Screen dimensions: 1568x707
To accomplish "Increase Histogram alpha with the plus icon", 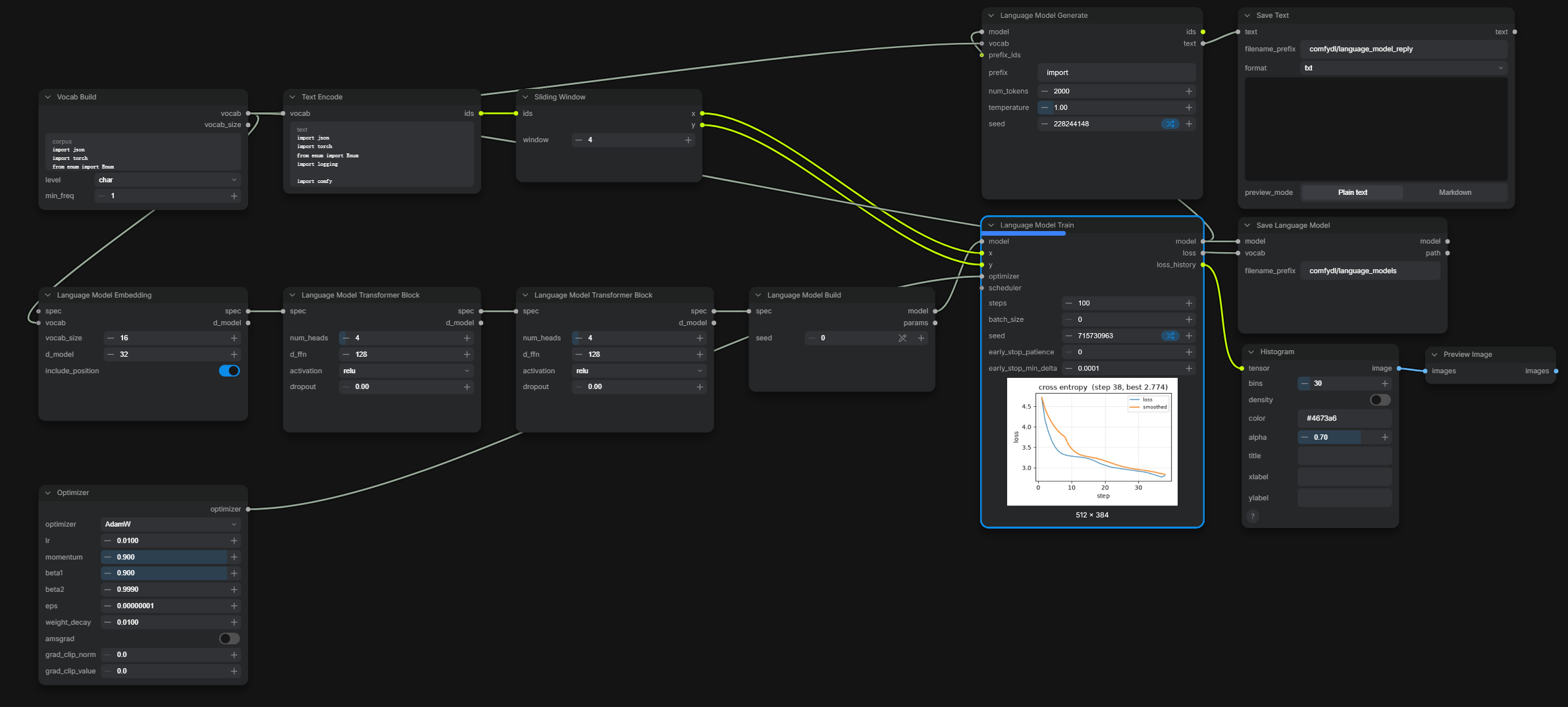I will click(x=1384, y=437).
